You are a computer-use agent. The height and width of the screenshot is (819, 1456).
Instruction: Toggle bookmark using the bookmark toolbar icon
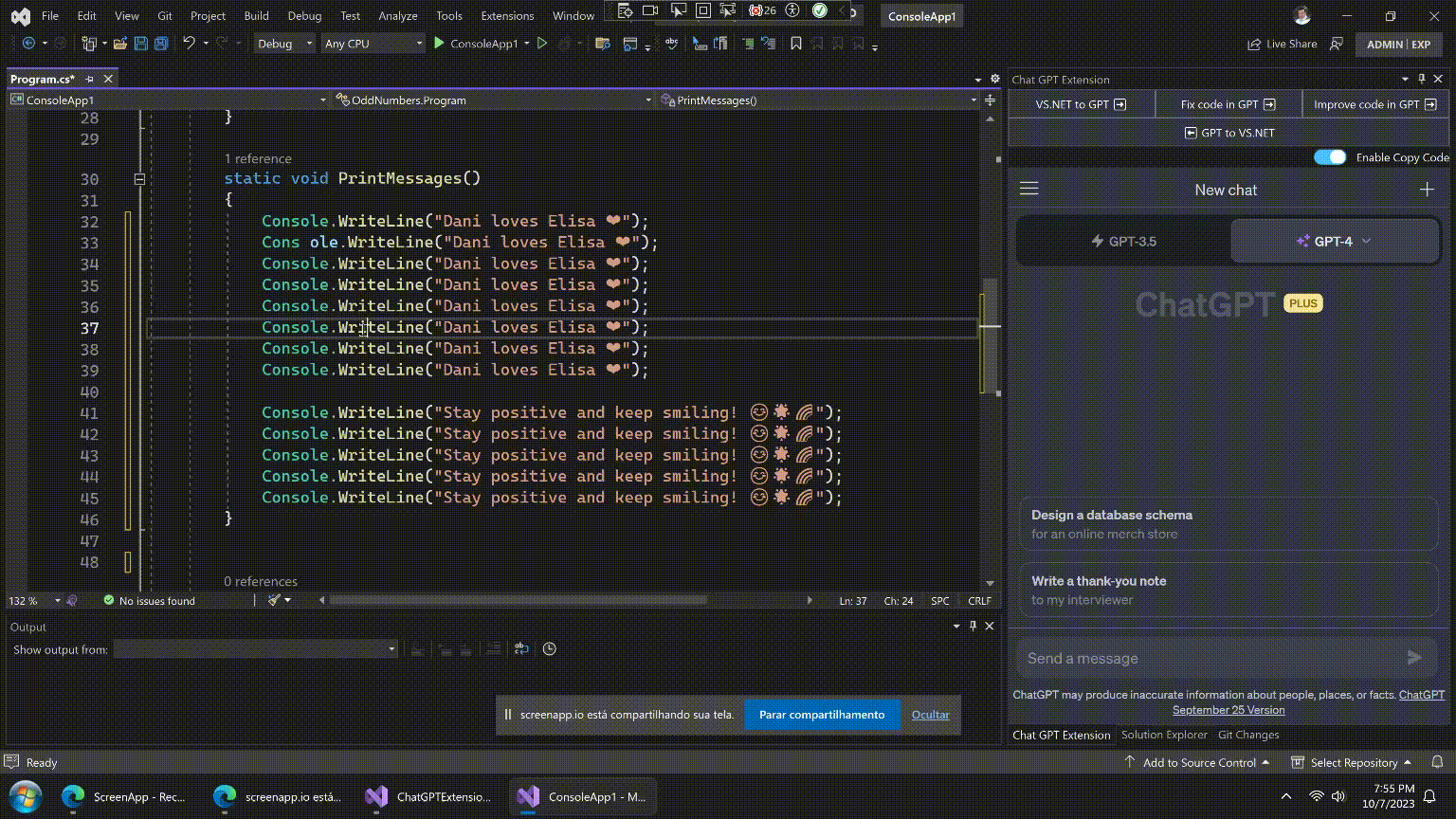point(796,44)
